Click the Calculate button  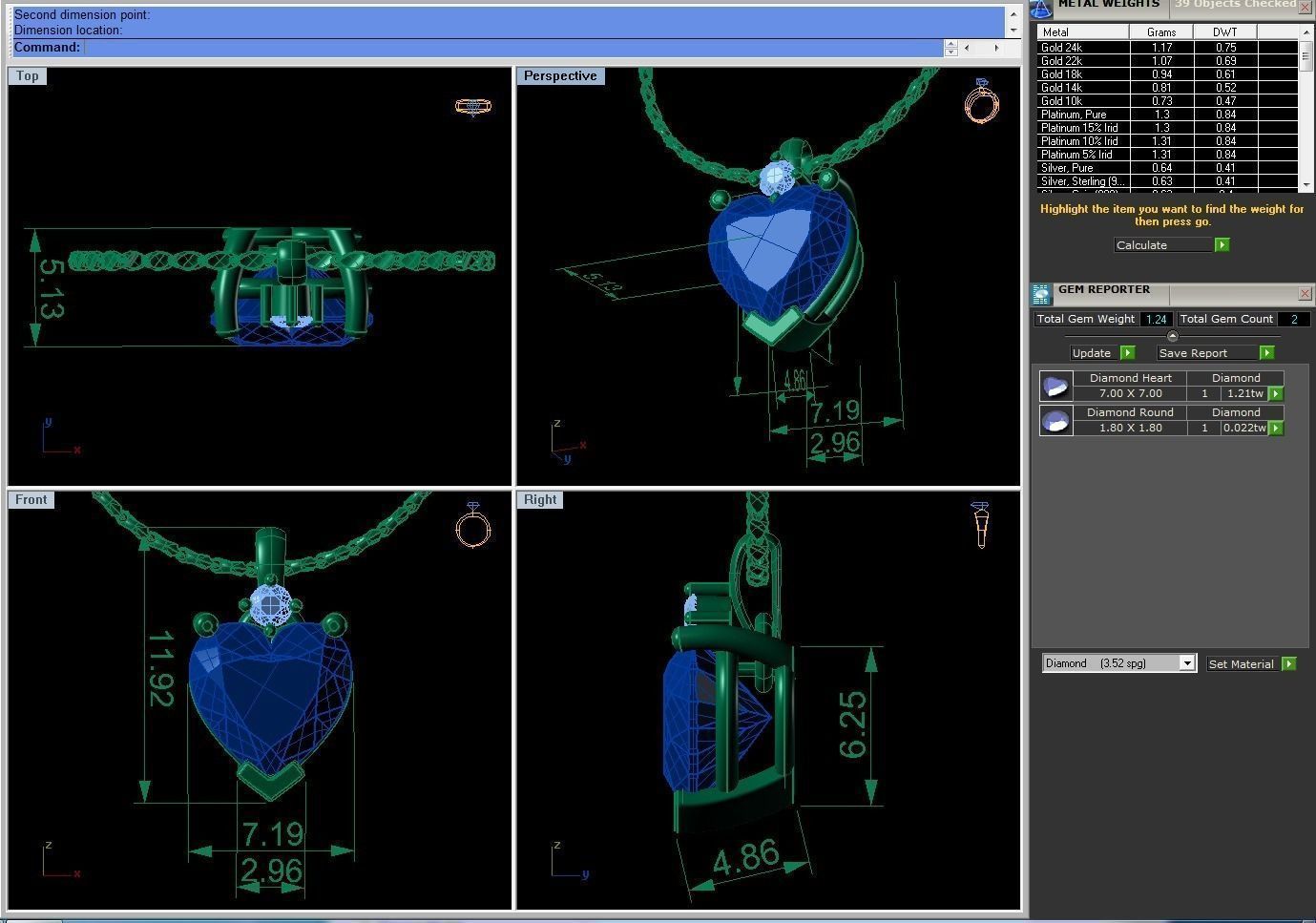click(x=1162, y=245)
